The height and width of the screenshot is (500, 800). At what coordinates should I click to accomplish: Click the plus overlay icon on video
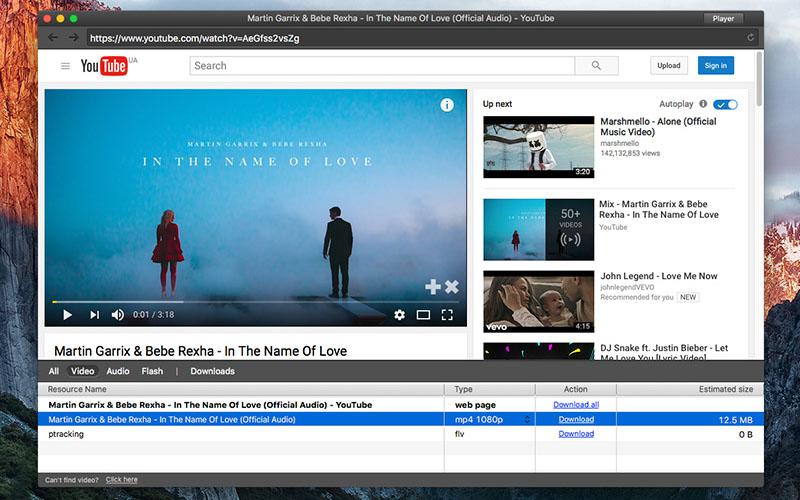tap(433, 287)
